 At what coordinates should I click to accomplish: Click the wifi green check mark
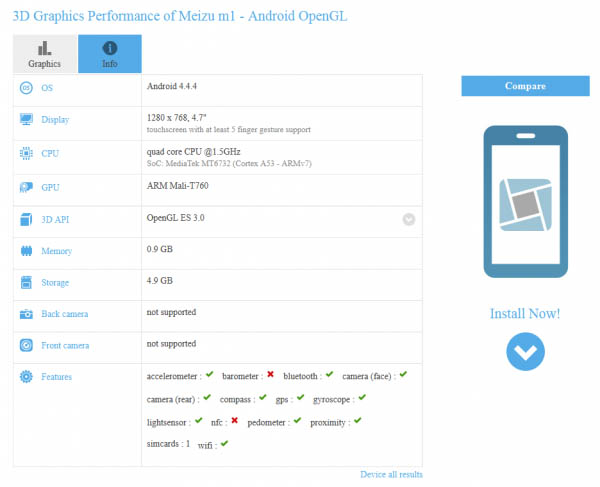(224, 443)
